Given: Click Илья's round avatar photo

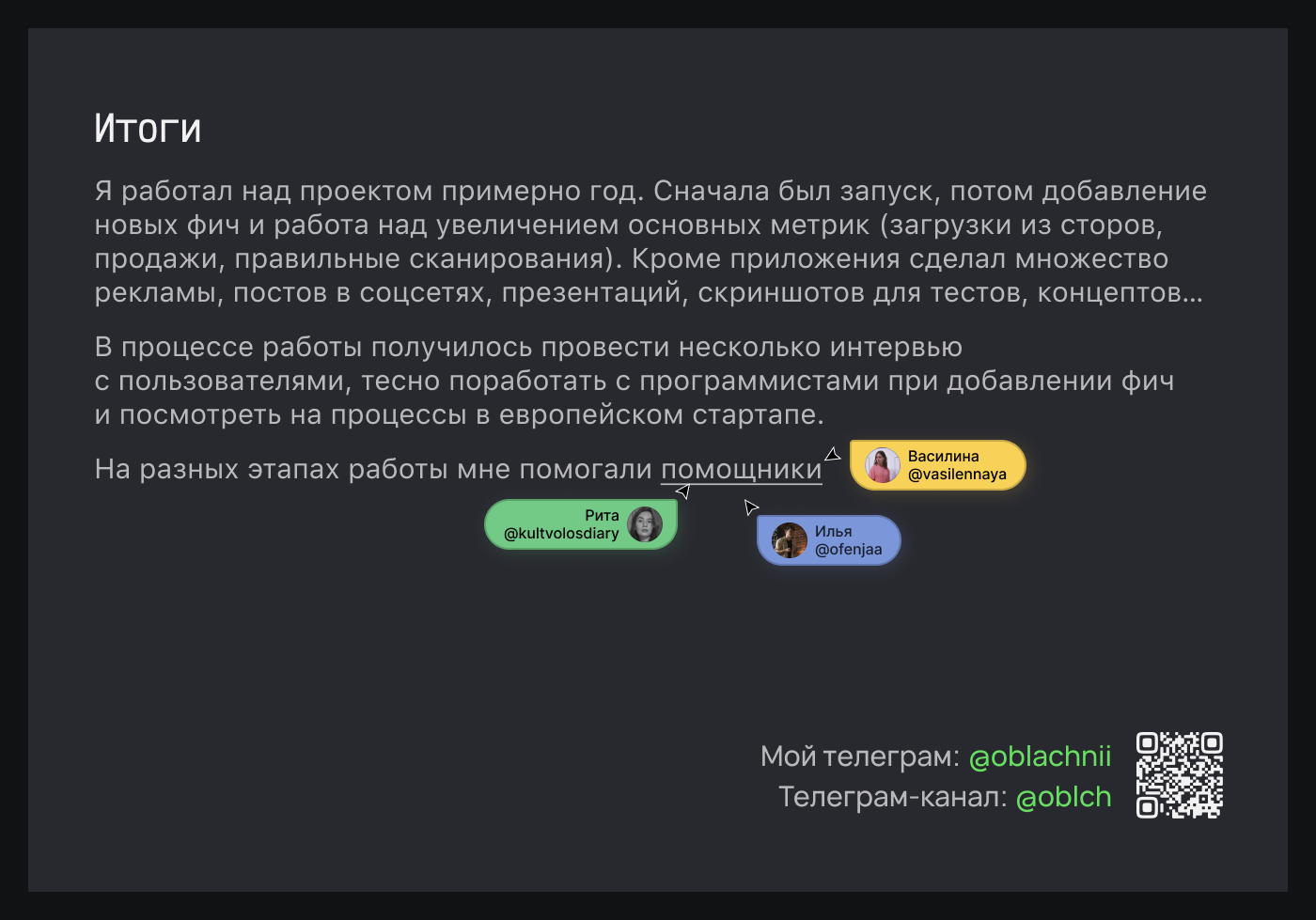Looking at the screenshot, I should pos(790,540).
